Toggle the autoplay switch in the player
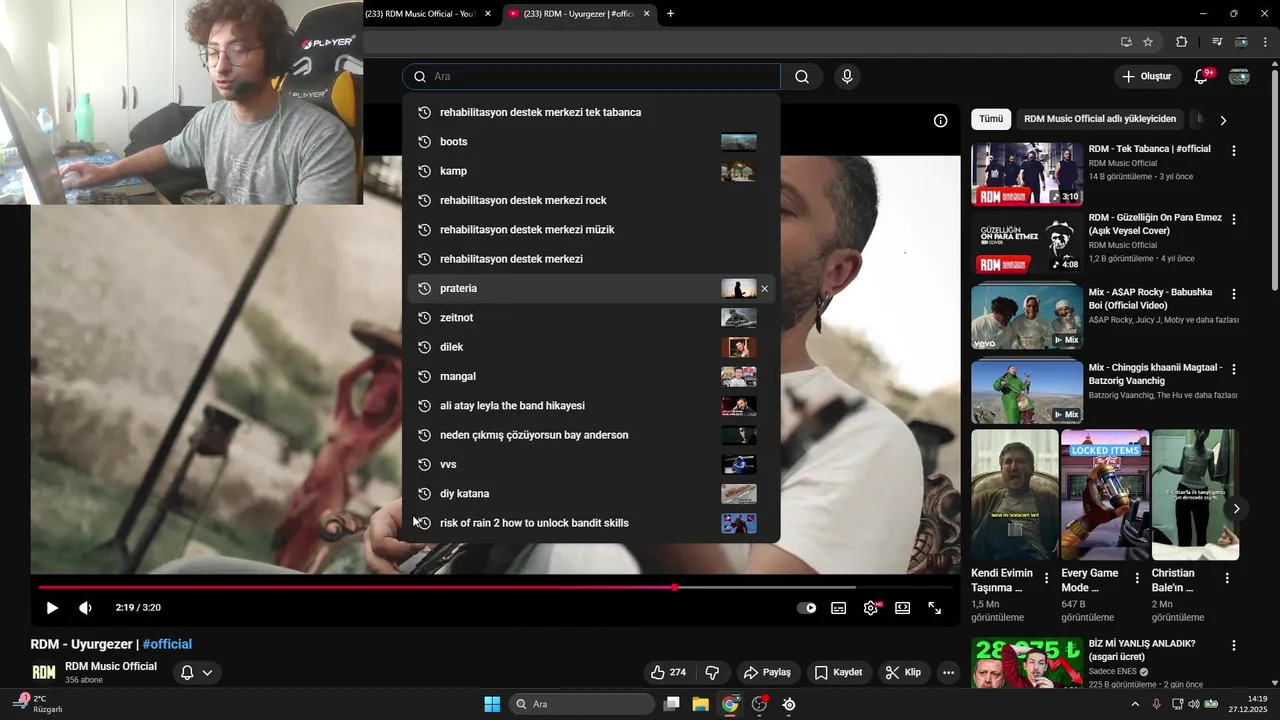1280x720 pixels. point(806,608)
